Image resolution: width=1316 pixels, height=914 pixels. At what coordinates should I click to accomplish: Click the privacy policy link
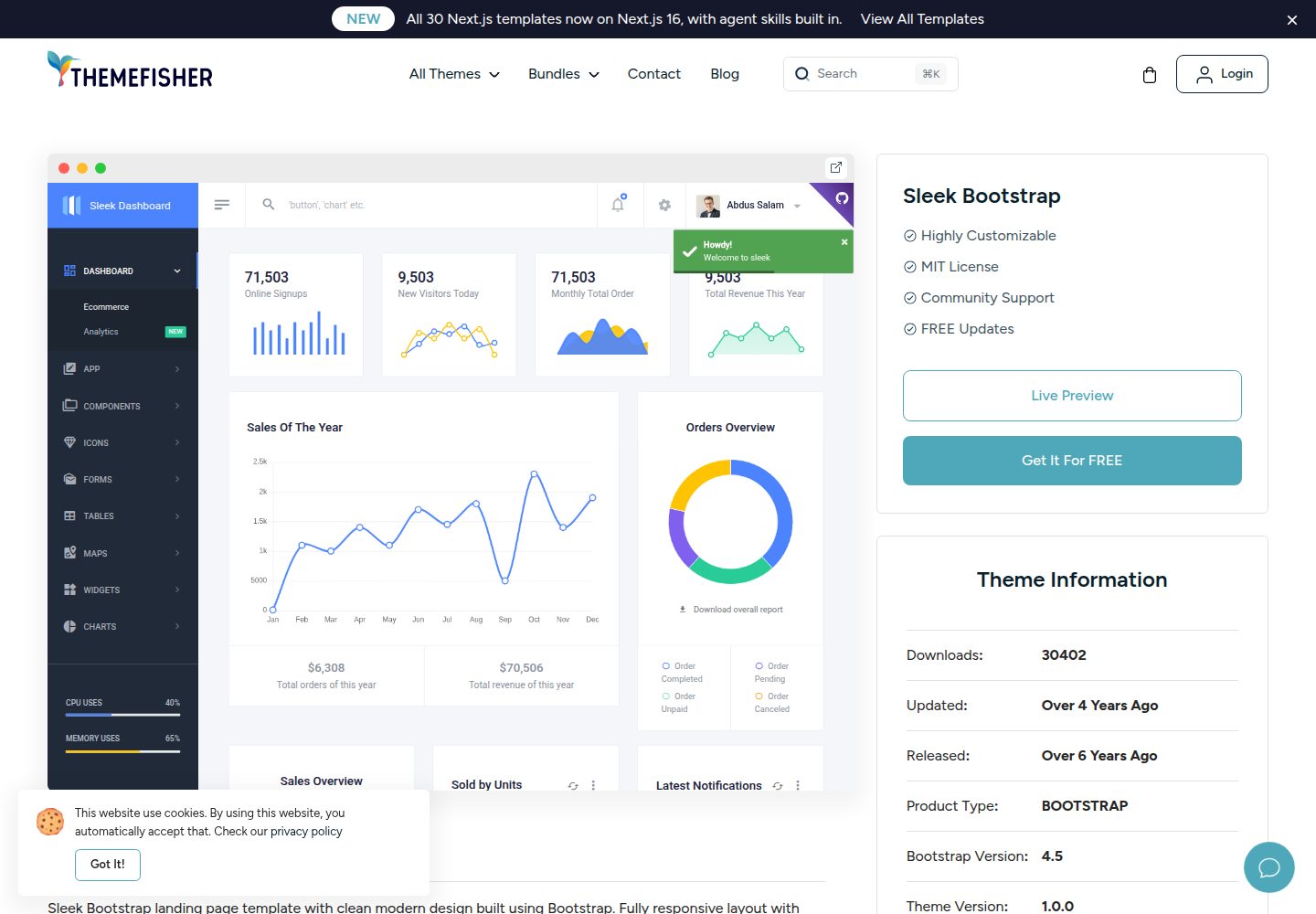click(x=306, y=832)
